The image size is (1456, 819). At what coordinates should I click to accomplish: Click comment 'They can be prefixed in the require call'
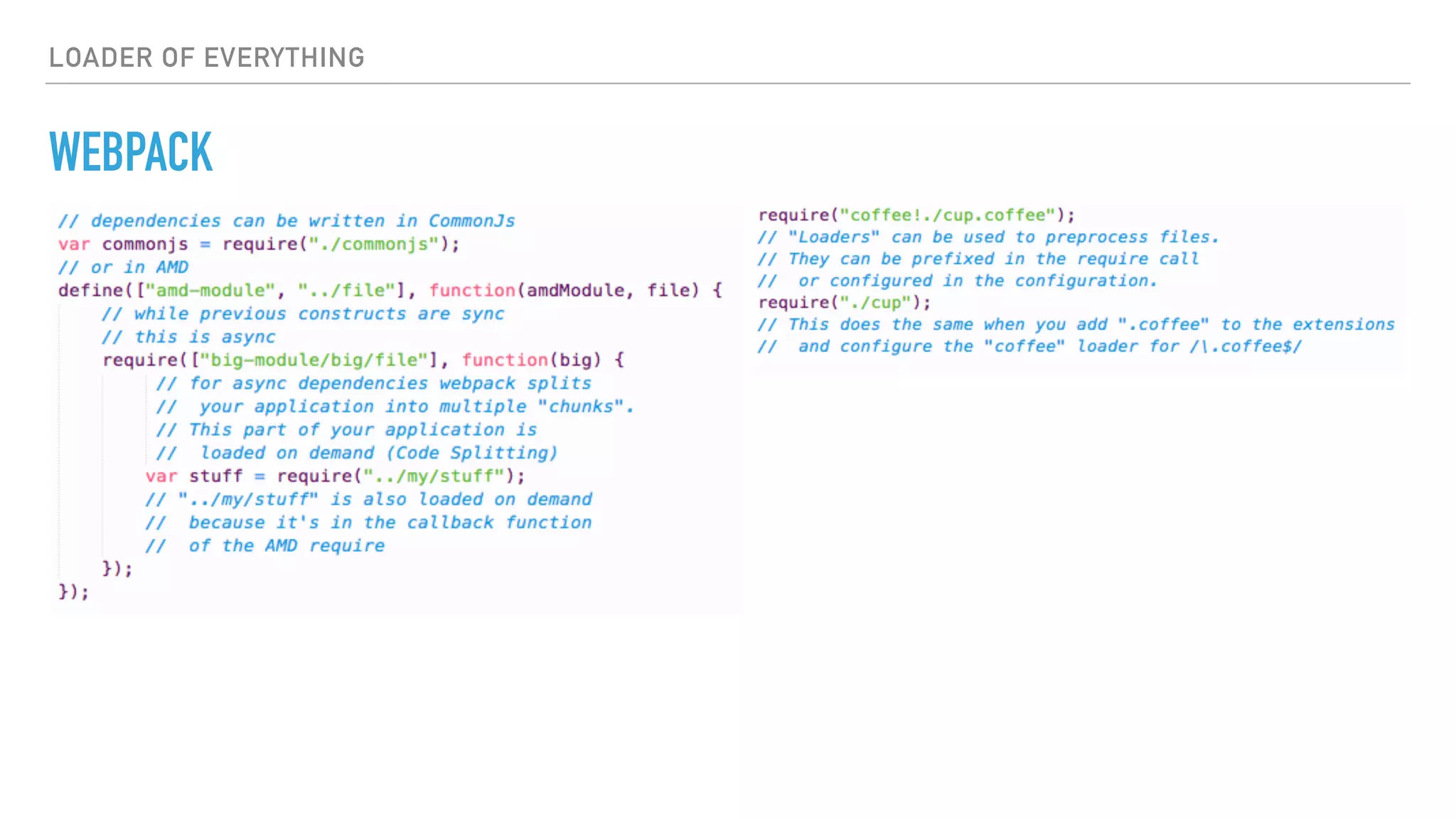pos(978,259)
